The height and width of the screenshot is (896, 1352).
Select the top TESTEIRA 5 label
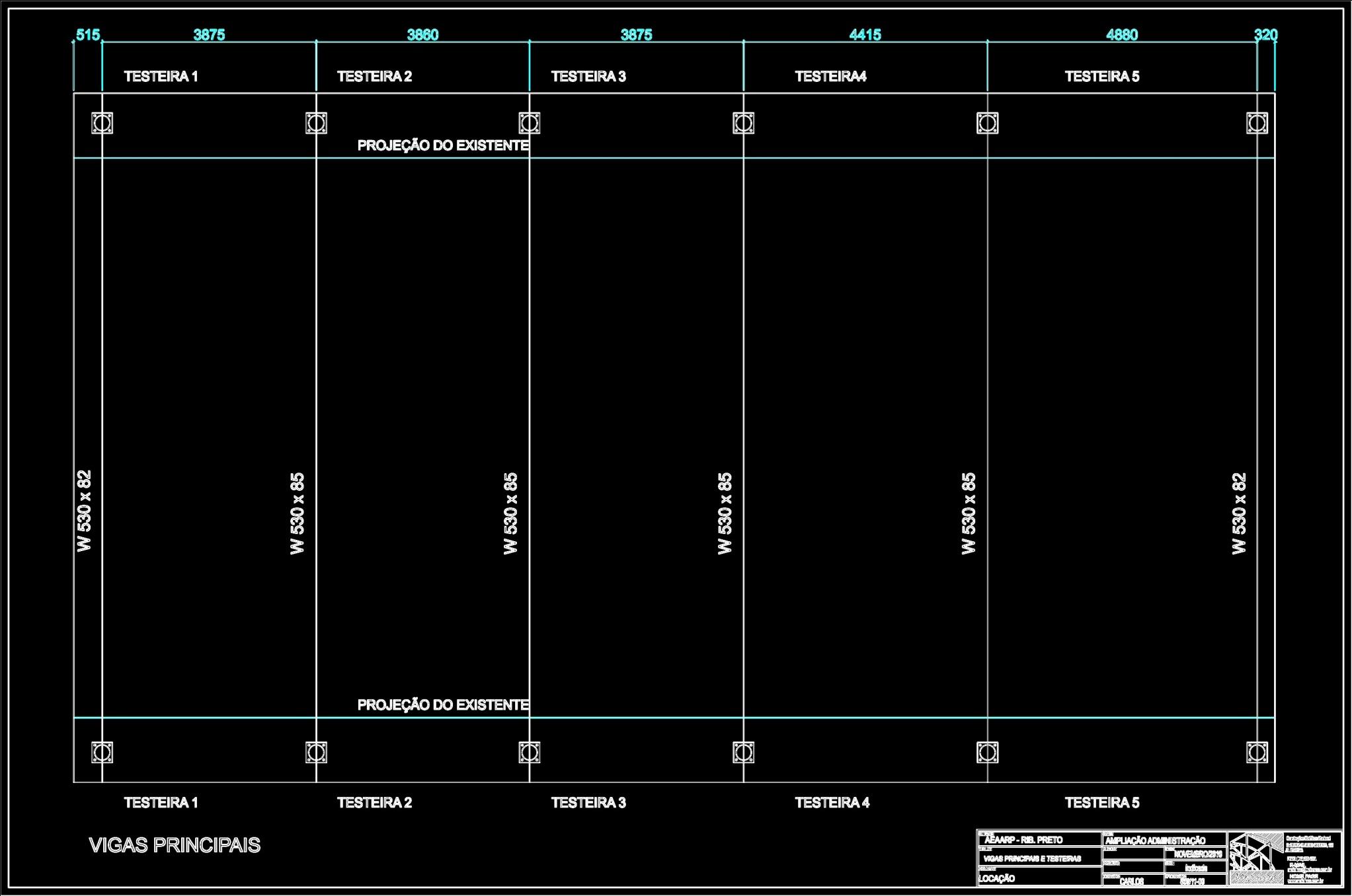pos(1102,76)
